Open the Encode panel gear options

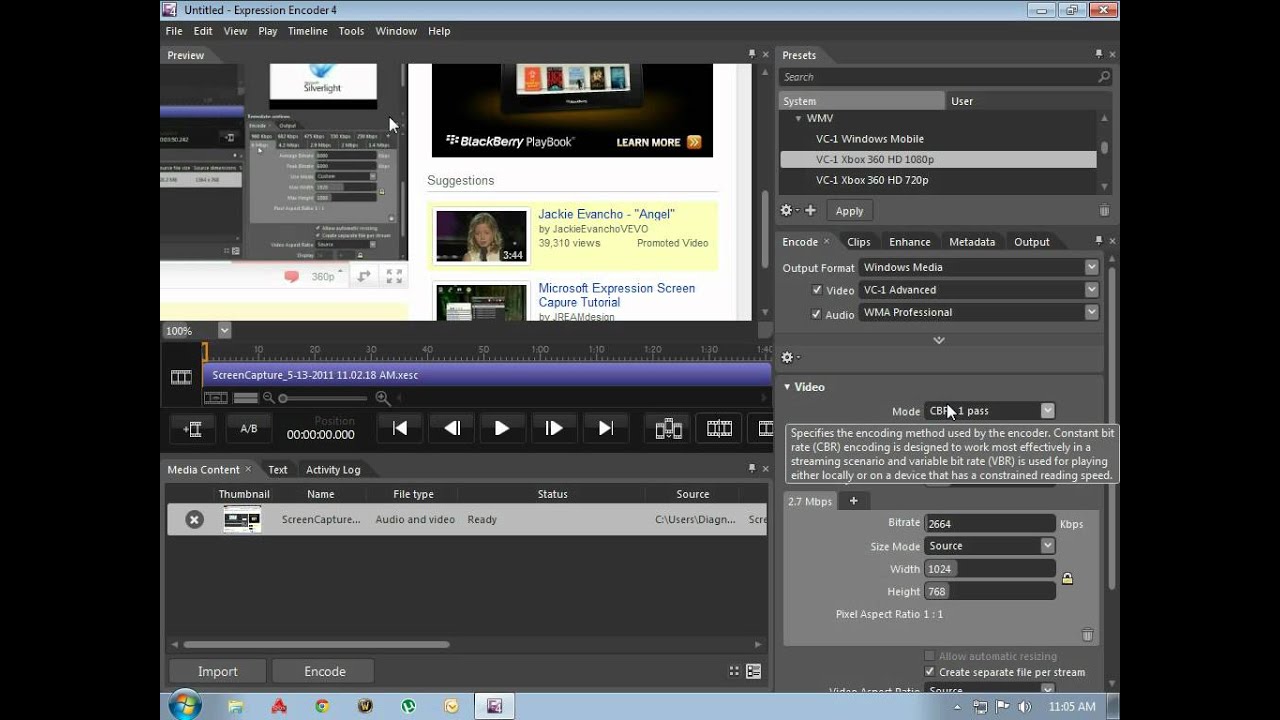788,357
